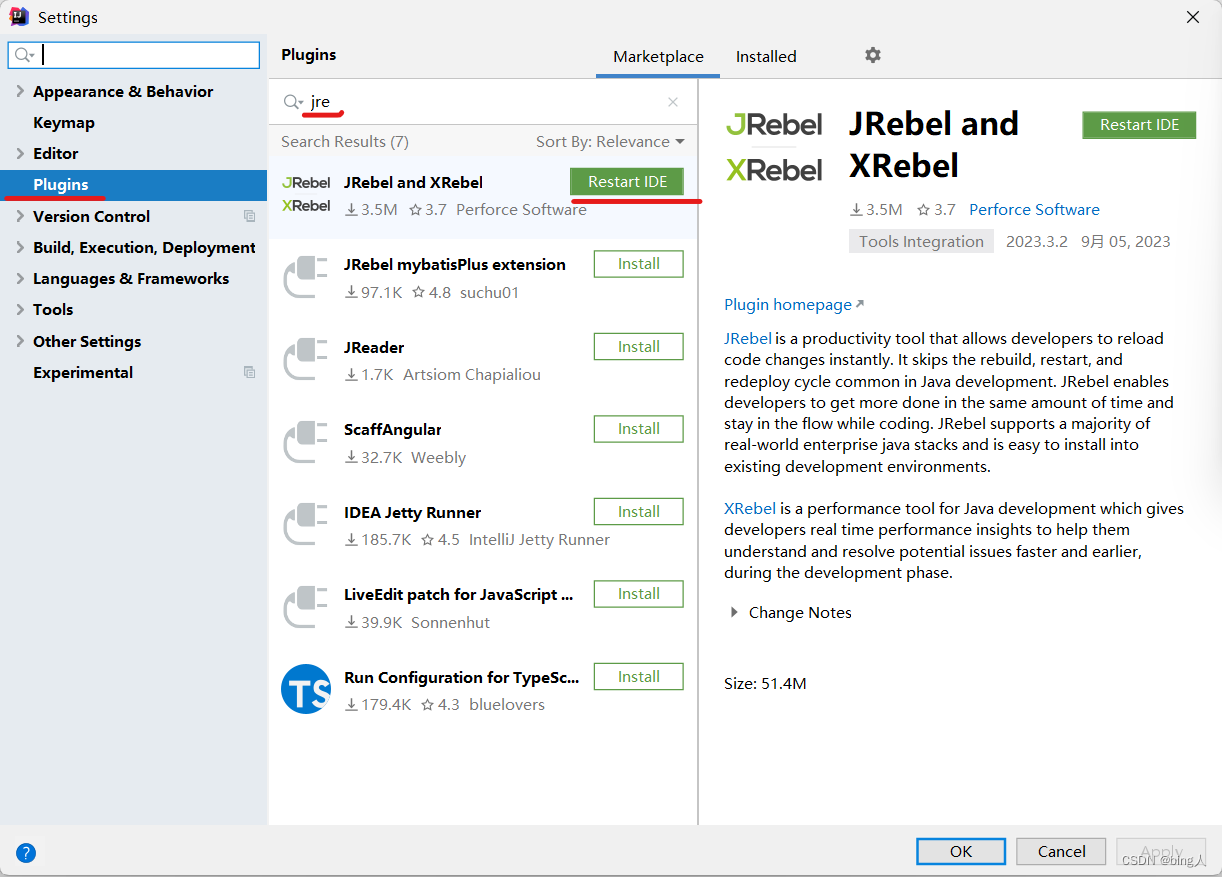Screen dimensions: 1222x877
Task: Expand Appearance & Behavior section
Action: tap(20, 91)
